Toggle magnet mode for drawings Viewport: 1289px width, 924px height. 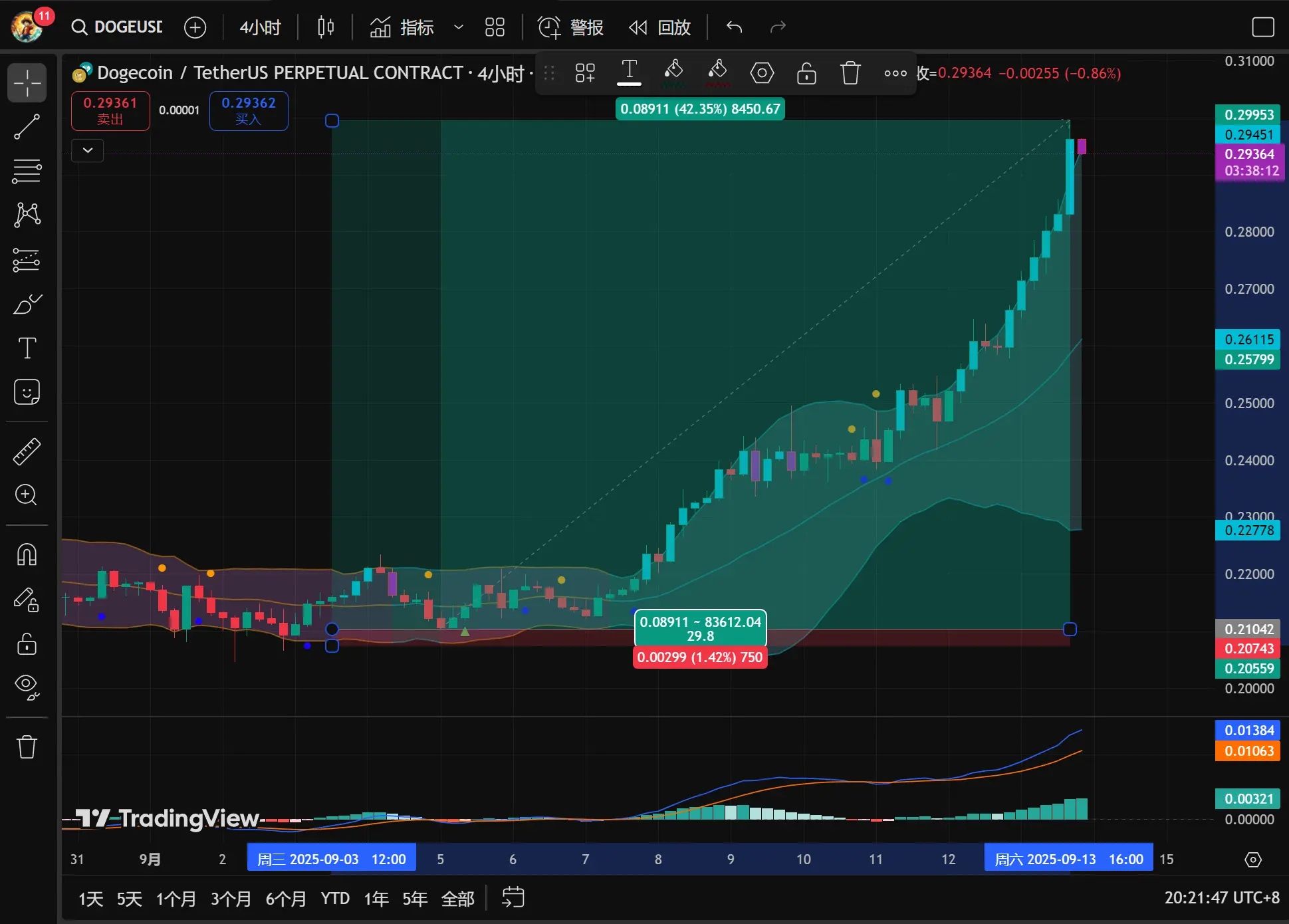pos(27,554)
